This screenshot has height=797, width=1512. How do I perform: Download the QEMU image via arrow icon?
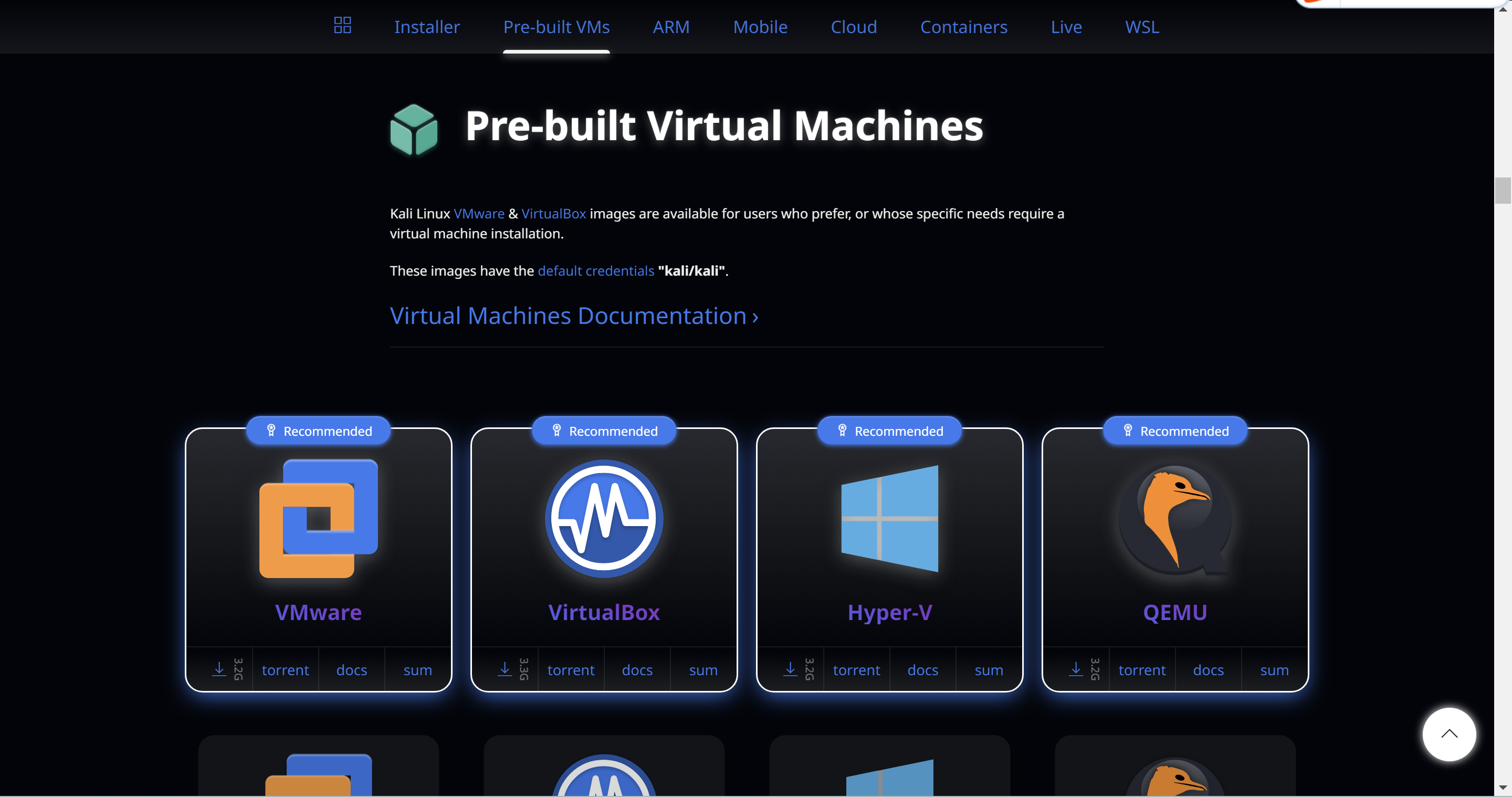coord(1076,669)
